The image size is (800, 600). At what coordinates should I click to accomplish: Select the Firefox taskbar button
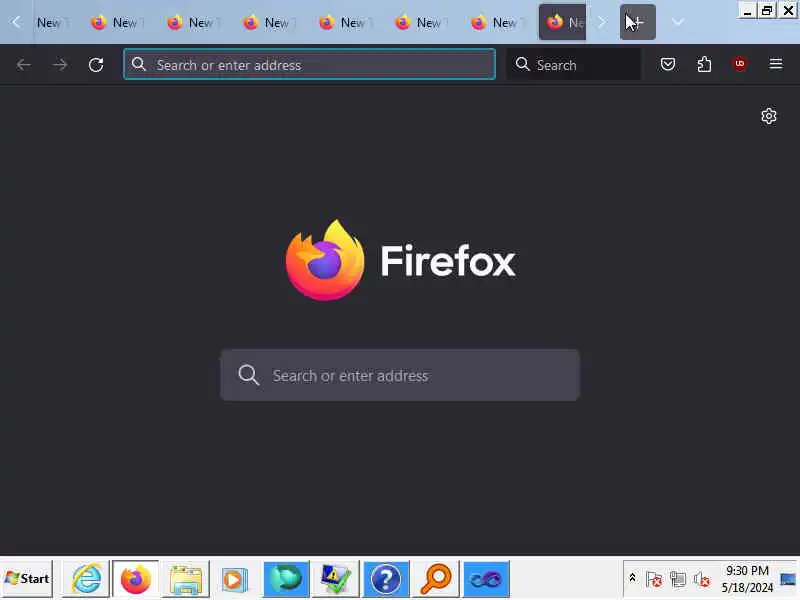(136, 579)
